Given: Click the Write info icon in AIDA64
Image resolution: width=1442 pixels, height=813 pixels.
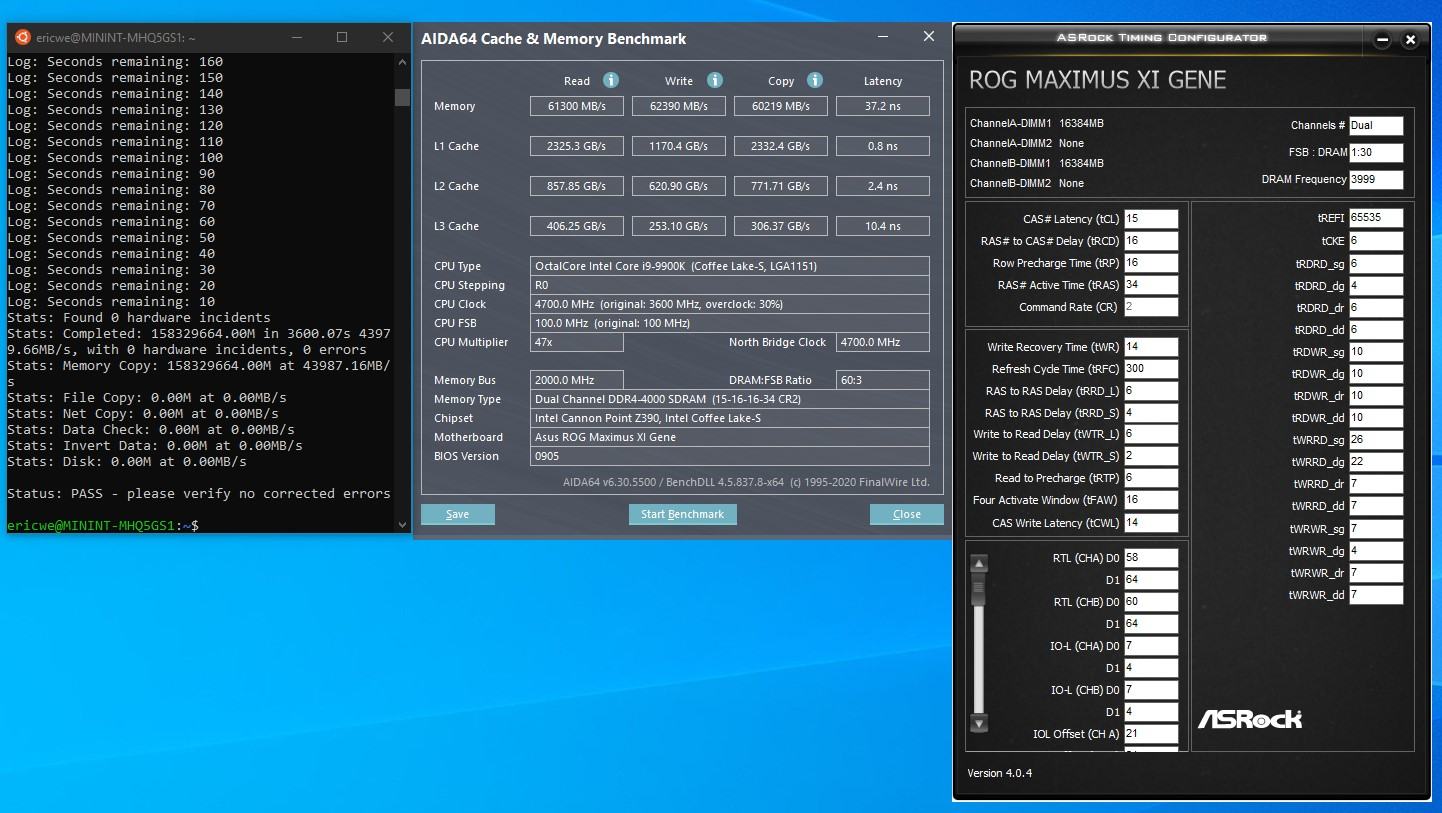Looking at the screenshot, I should pyautogui.click(x=714, y=80).
